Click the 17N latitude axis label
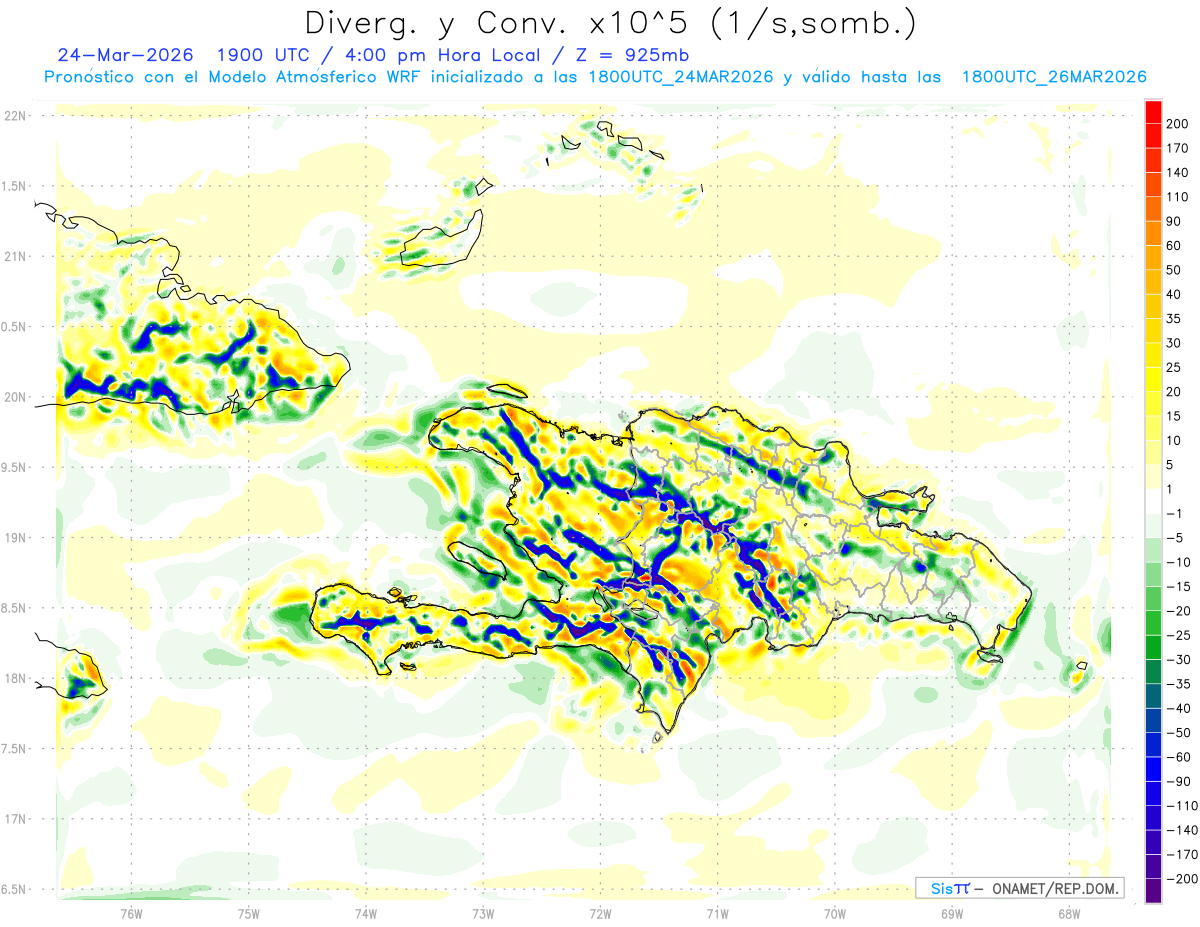 point(14,819)
